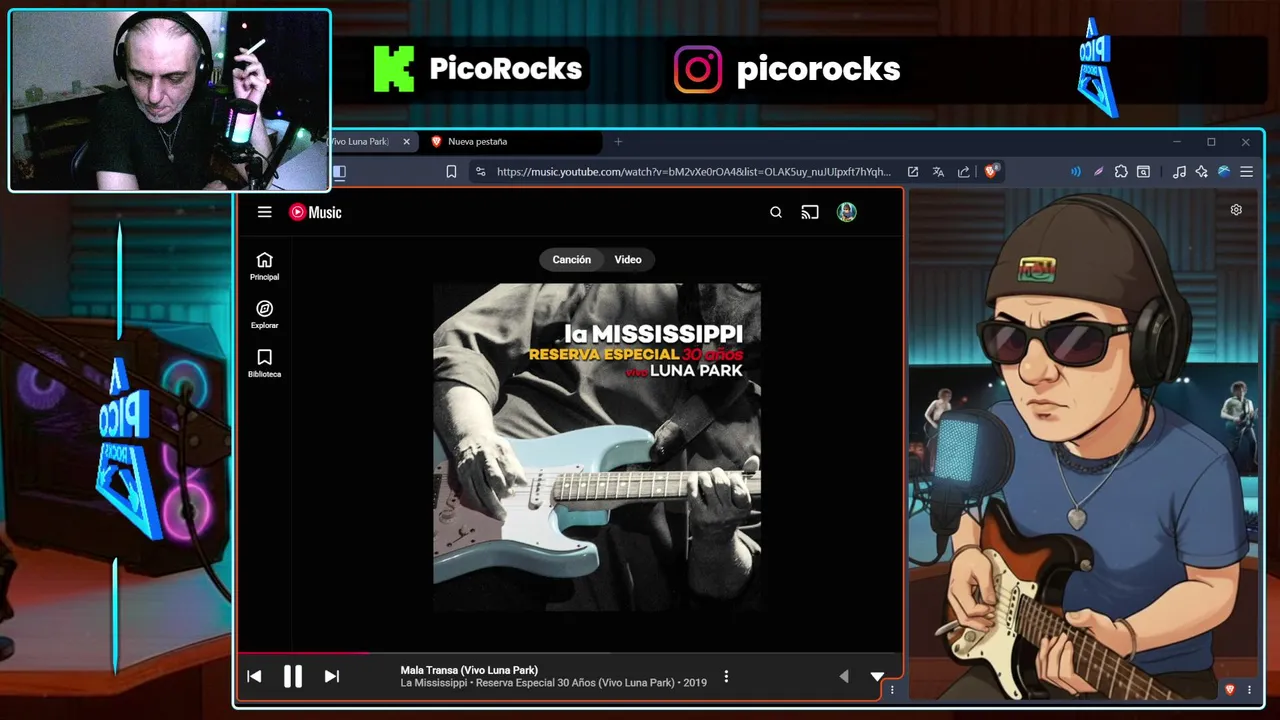
Task: Open the account avatar menu
Action: point(847,212)
